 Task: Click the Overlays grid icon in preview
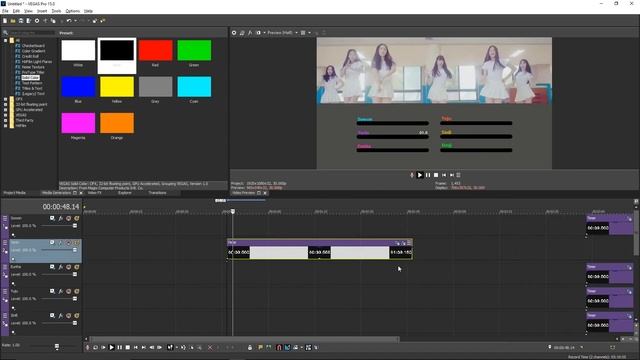click(x=303, y=33)
